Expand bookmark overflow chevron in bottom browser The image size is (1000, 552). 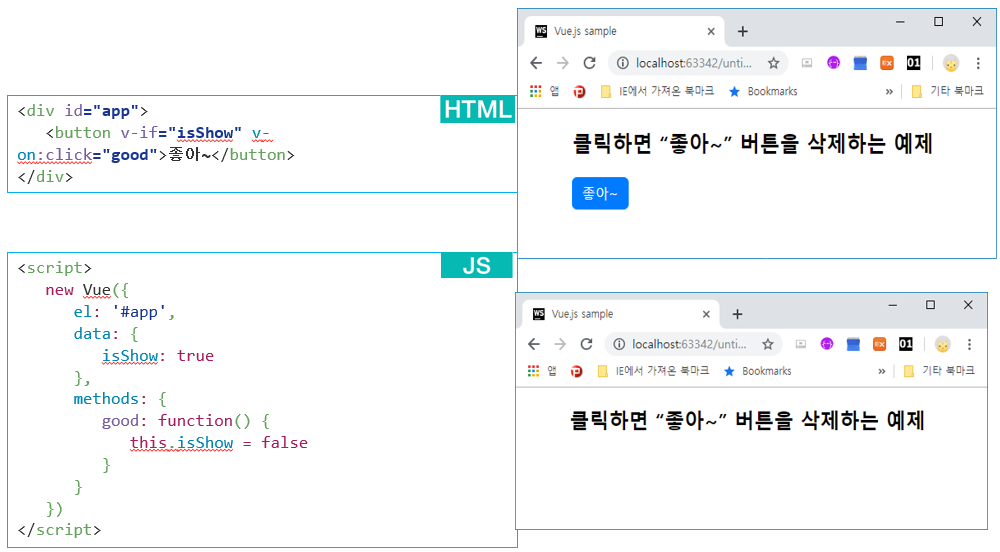coord(881,372)
